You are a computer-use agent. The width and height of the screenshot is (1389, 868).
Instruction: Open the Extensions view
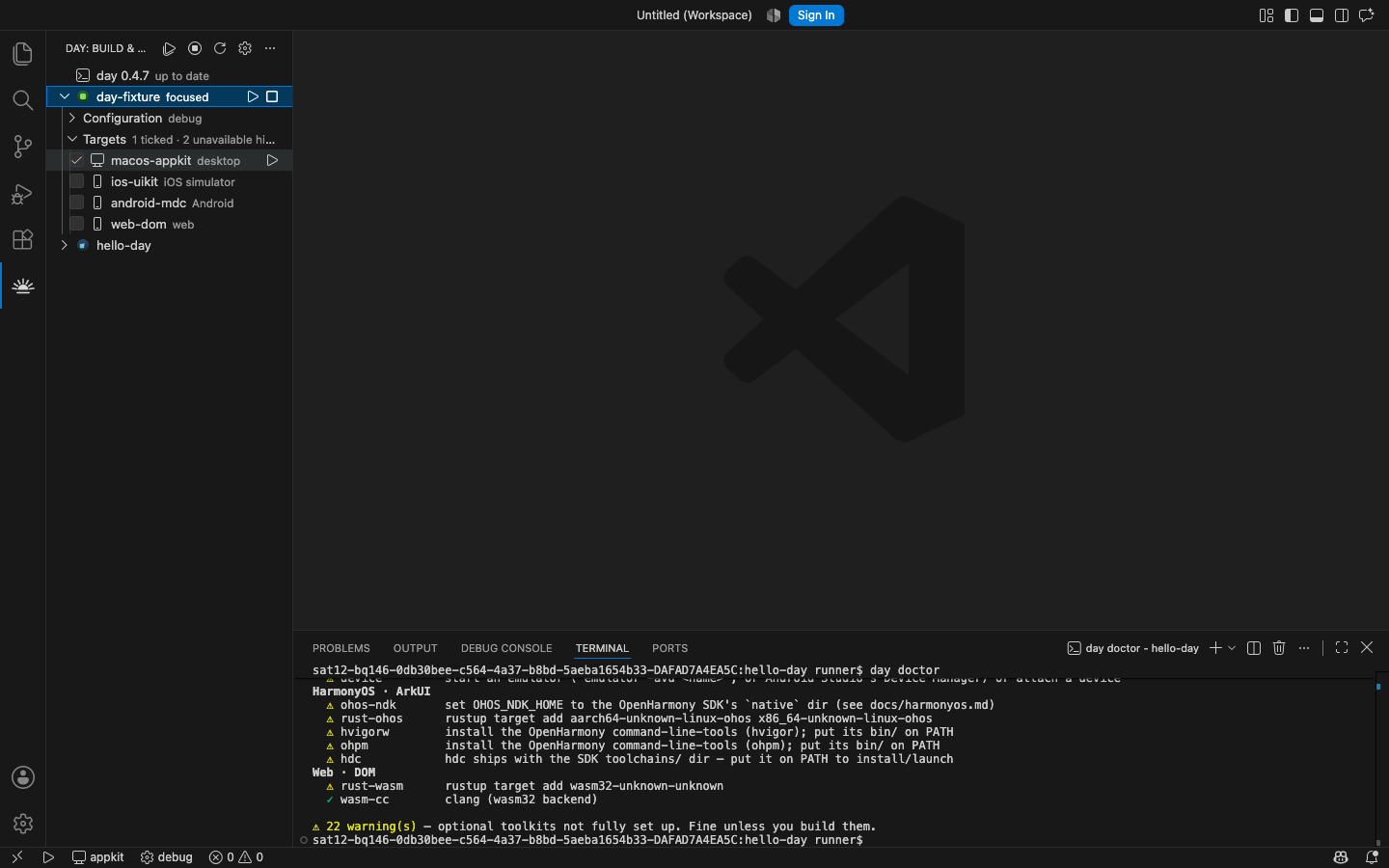[x=23, y=239]
